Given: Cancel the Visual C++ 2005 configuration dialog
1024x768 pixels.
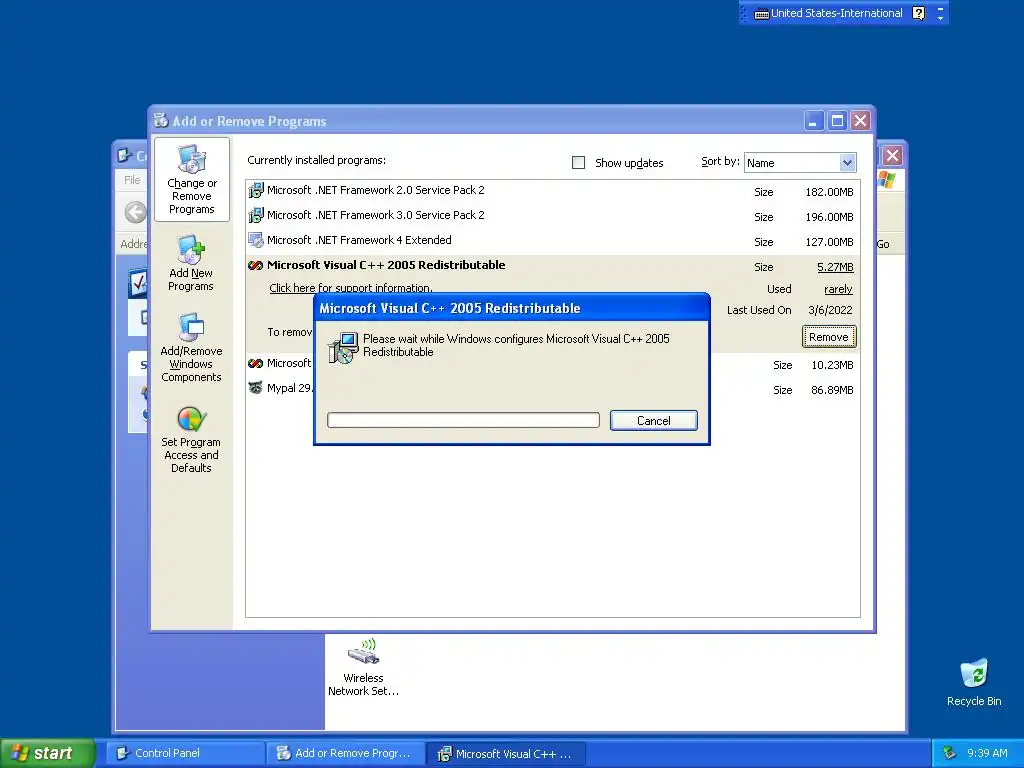Looking at the screenshot, I should 654,421.
